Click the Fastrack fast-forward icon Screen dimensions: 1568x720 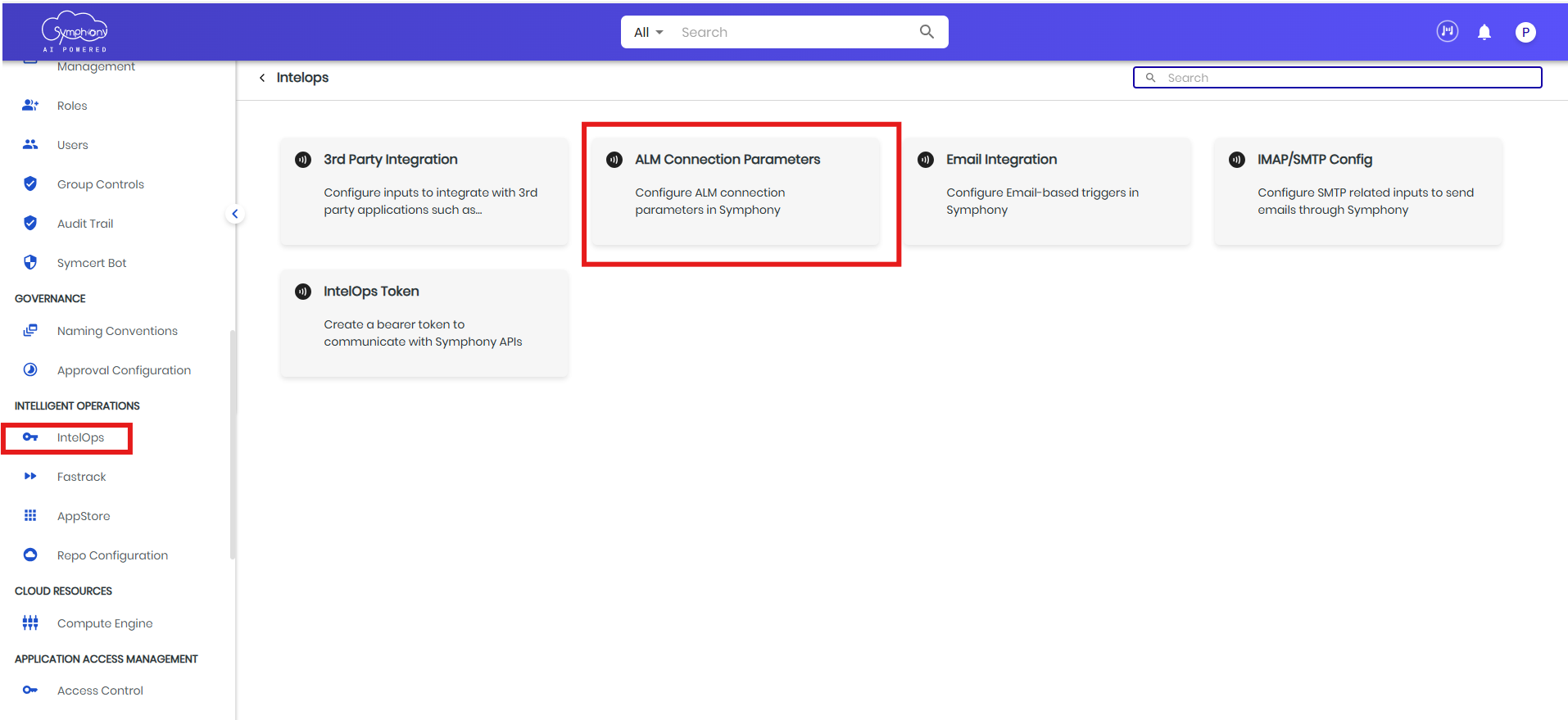click(x=30, y=476)
